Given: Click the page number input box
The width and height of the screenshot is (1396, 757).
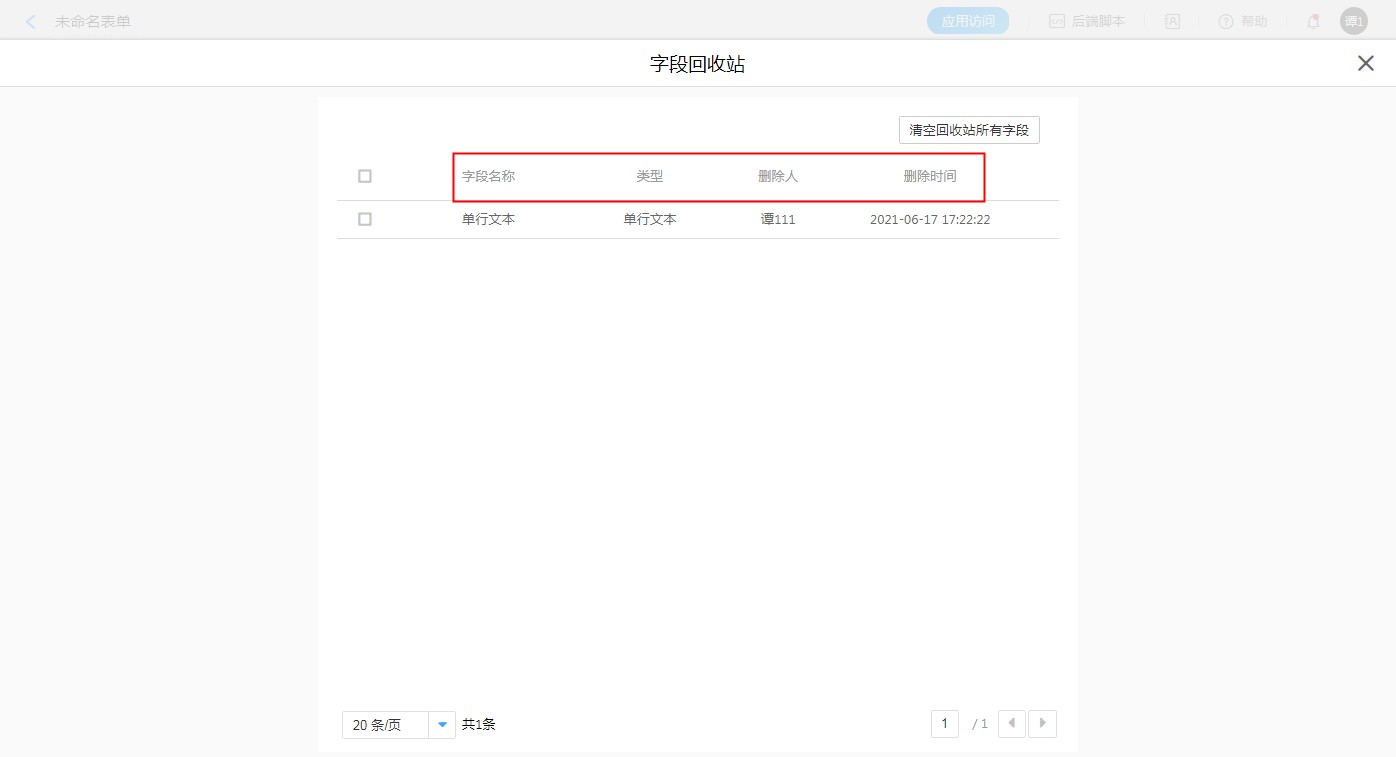Looking at the screenshot, I should tap(944, 723).
